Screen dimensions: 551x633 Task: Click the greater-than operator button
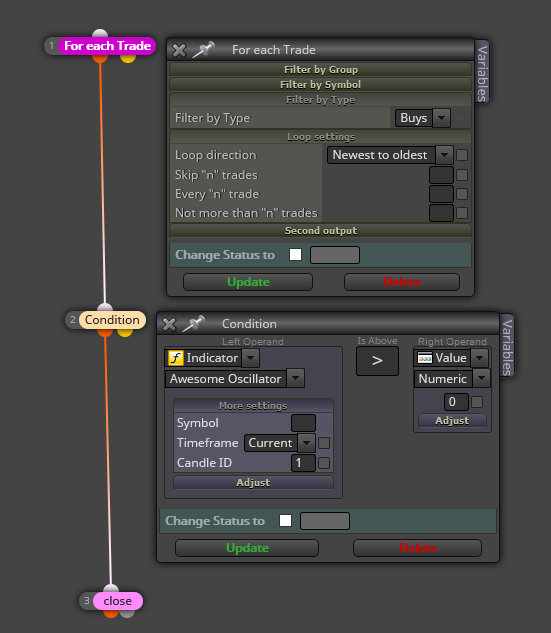(x=377, y=361)
